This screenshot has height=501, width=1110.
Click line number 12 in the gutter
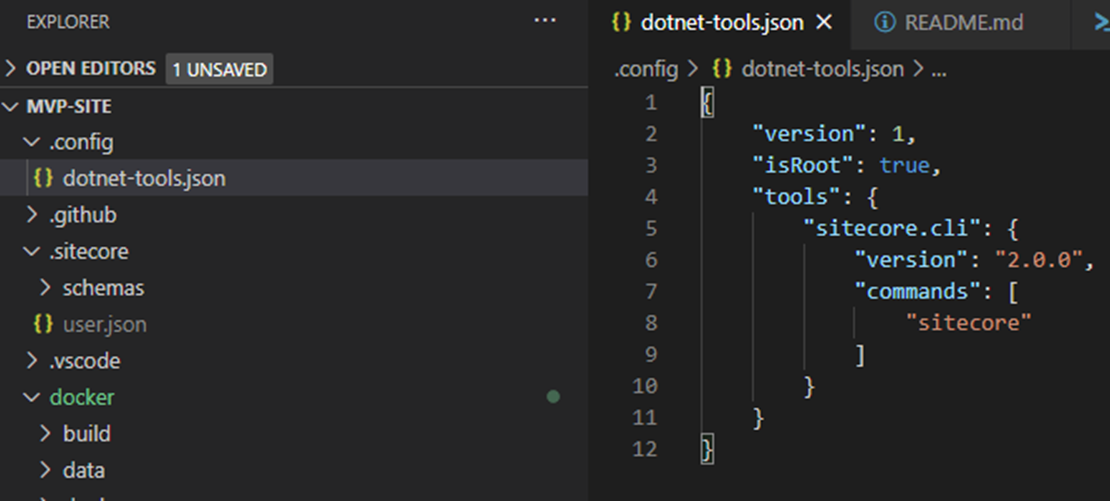point(644,449)
